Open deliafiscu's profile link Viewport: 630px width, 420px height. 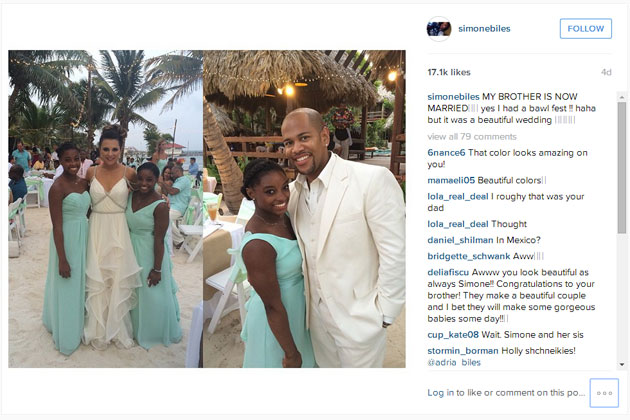[x=448, y=272]
